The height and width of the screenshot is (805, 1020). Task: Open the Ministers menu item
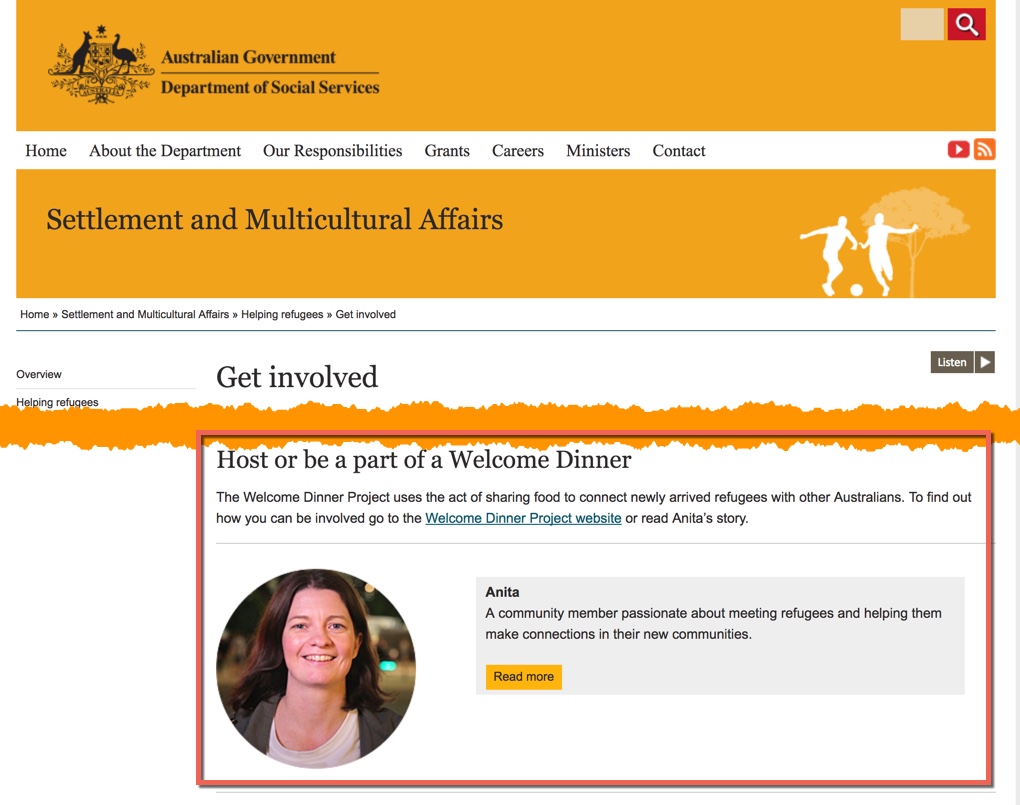[x=598, y=151]
